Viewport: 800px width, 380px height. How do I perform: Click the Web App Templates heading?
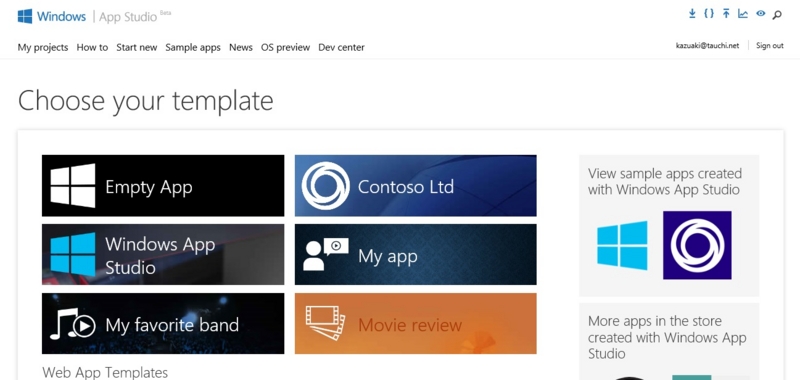[105, 372]
